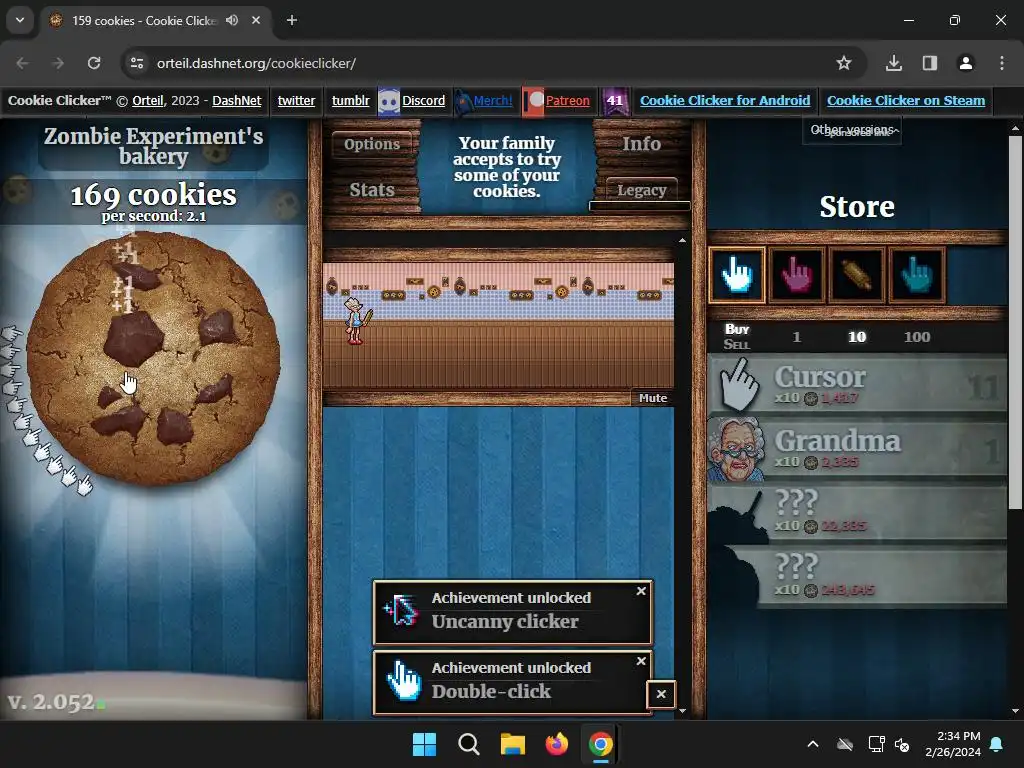The width and height of the screenshot is (1024, 768).
Task: Open File Explorer from the taskbar
Action: click(x=513, y=744)
